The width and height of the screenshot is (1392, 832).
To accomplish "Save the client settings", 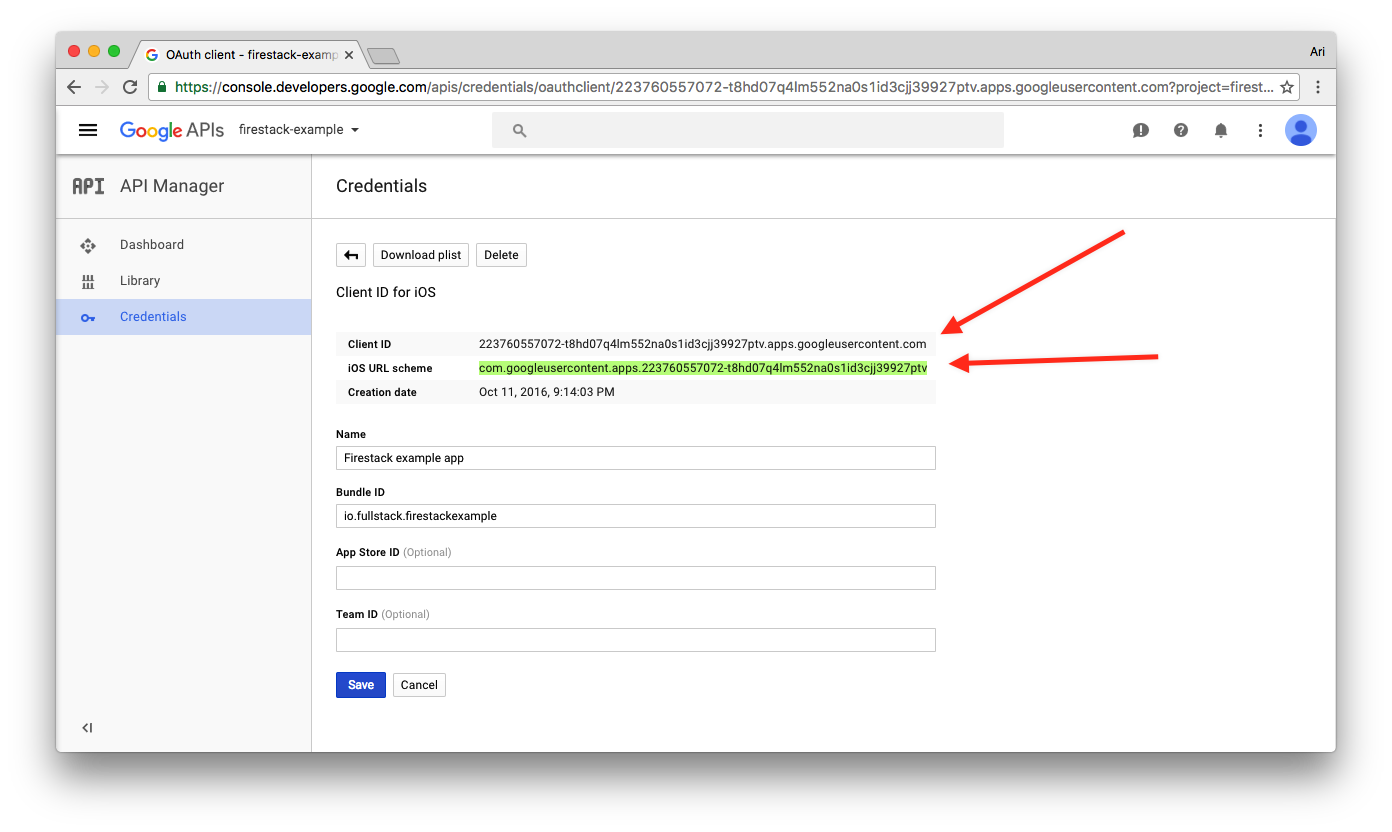I will 361,685.
